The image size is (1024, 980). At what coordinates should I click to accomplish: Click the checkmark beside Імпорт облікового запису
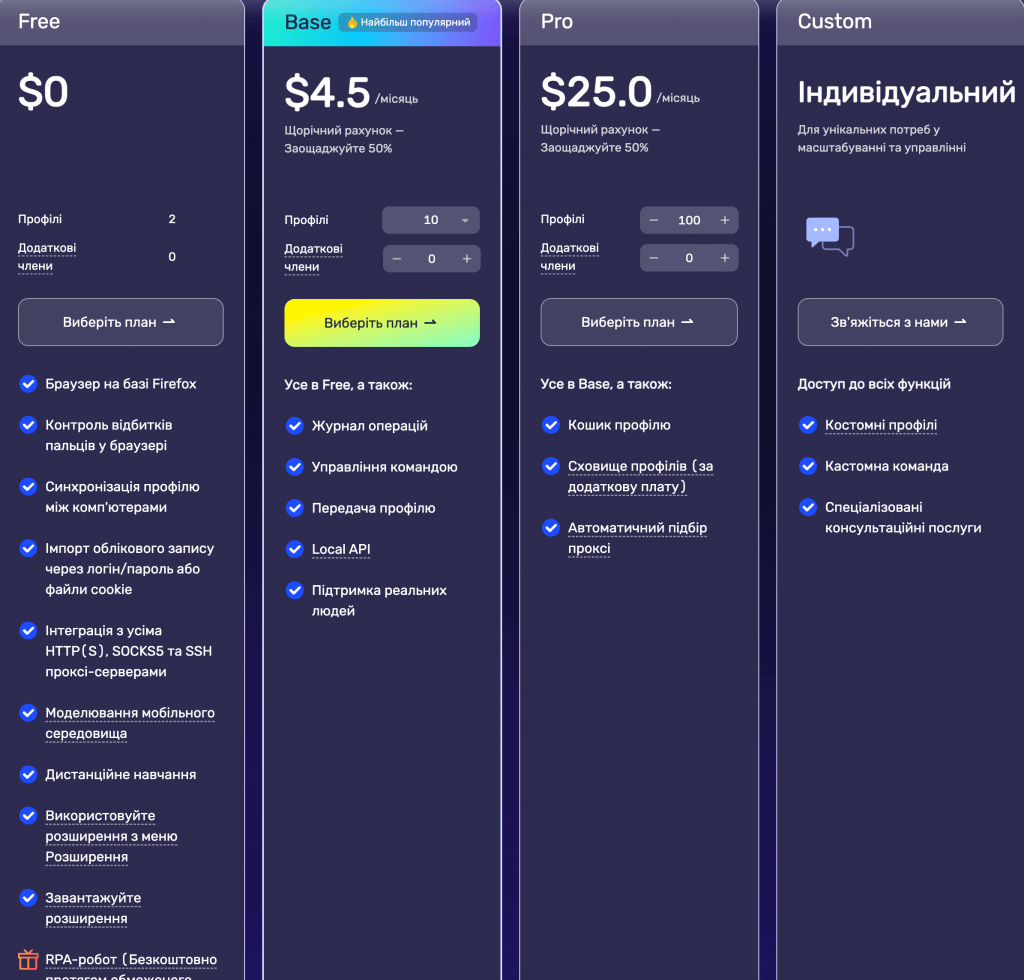28,548
